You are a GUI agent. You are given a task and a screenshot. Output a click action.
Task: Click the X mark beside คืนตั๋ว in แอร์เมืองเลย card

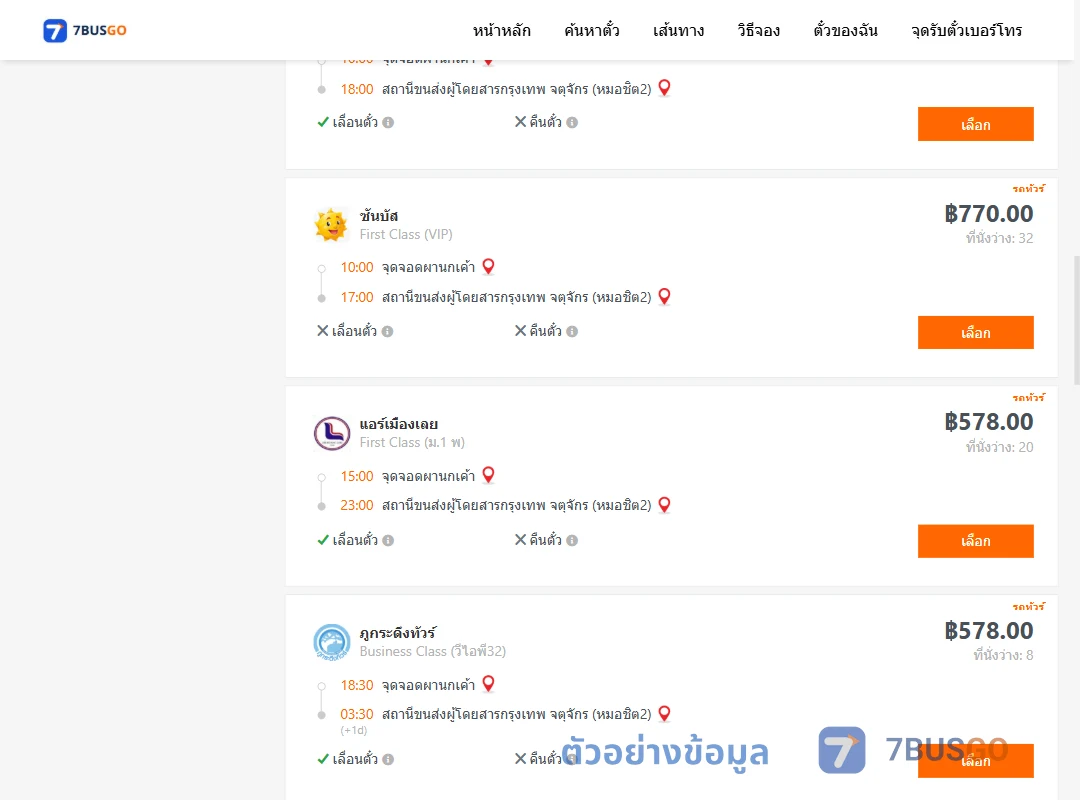tap(521, 540)
